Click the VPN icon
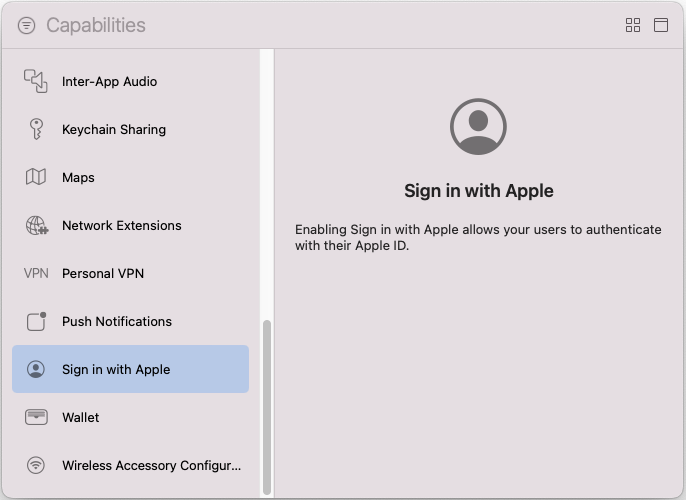 pos(36,273)
